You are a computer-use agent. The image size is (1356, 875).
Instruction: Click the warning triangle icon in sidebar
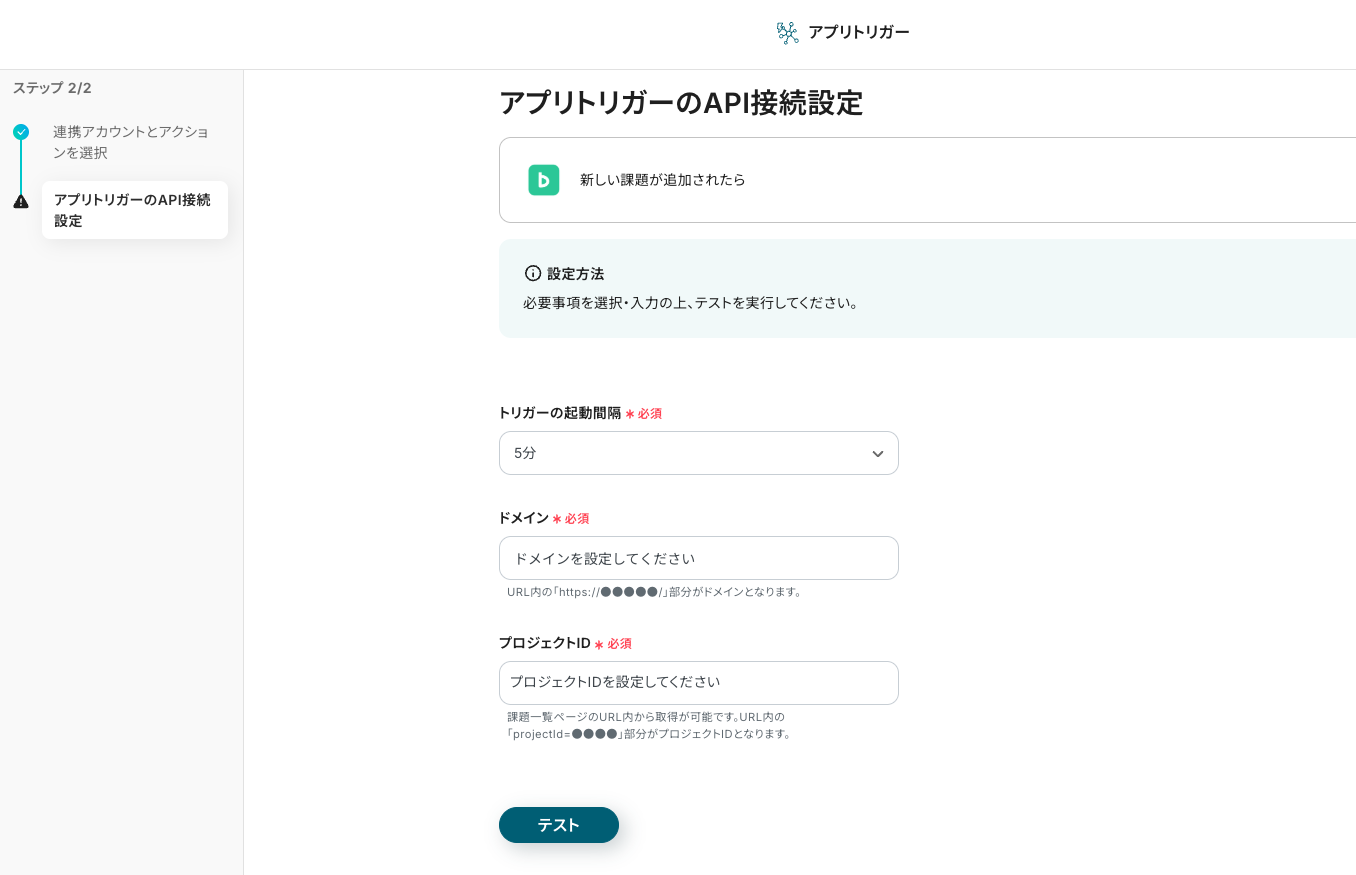click(x=21, y=201)
